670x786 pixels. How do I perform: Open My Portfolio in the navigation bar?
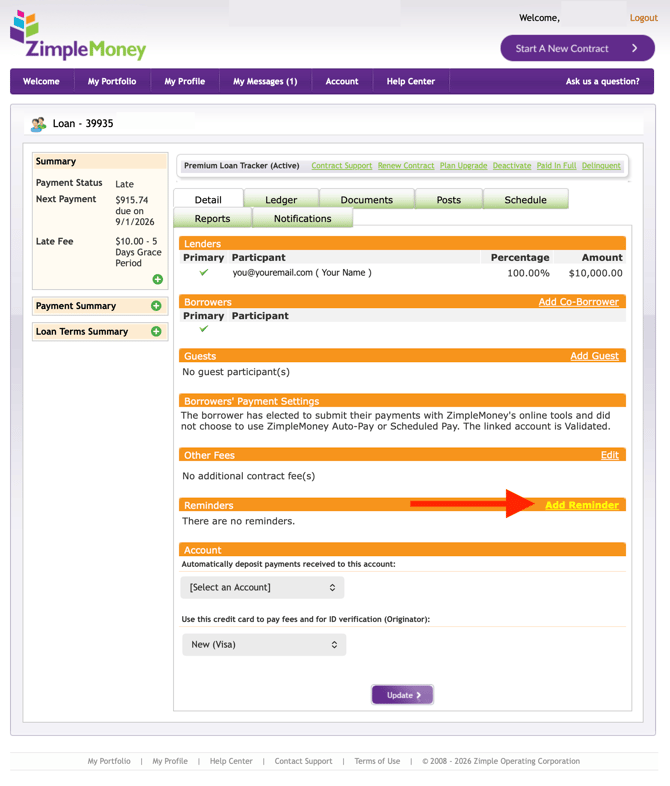tap(112, 81)
